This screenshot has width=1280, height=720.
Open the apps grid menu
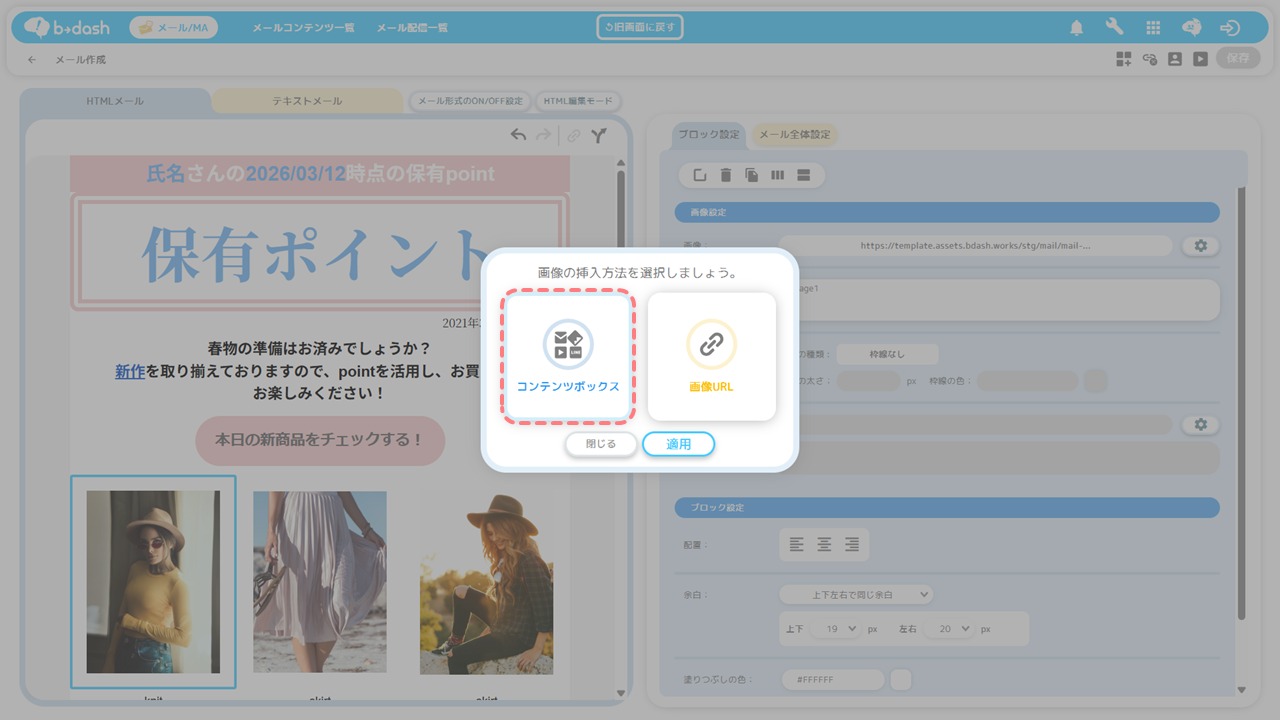[1153, 28]
